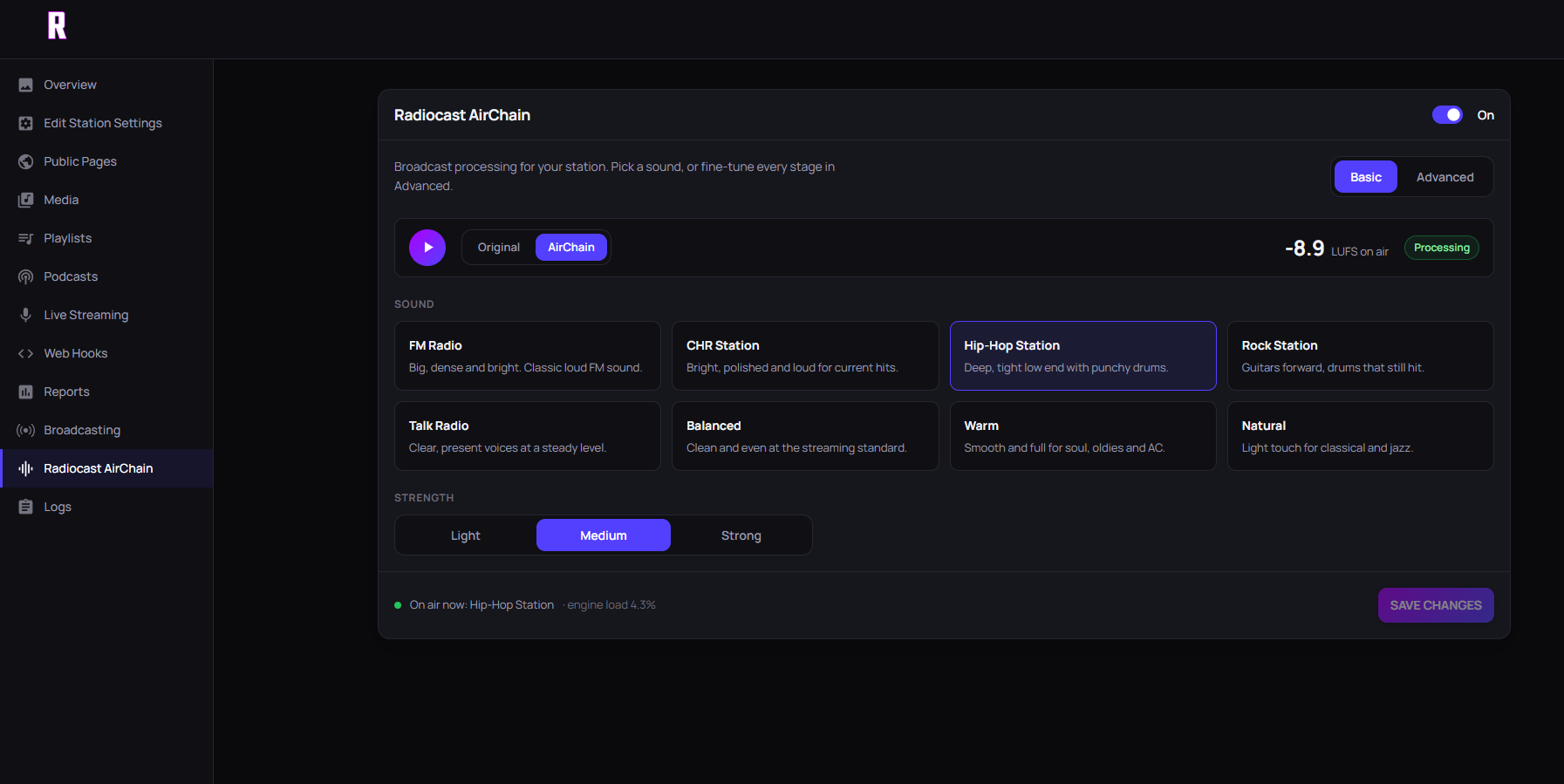Open the Logs page
This screenshot has width=1564, height=784.
coord(106,507)
